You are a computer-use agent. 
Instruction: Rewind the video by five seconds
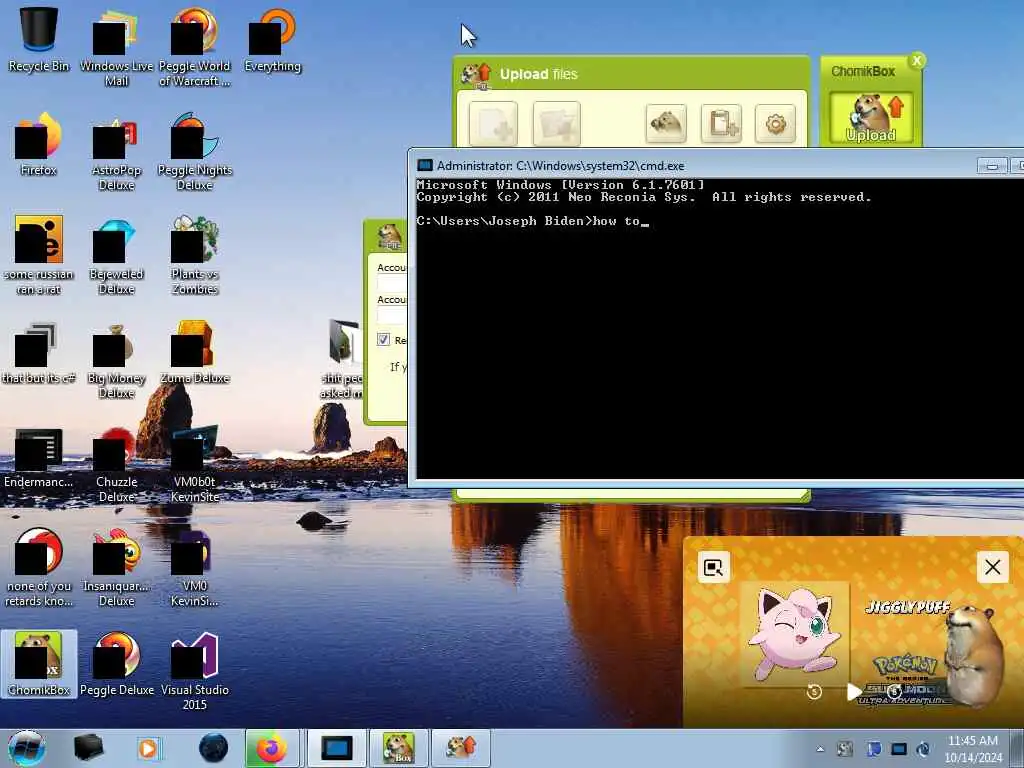[x=814, y=692]
